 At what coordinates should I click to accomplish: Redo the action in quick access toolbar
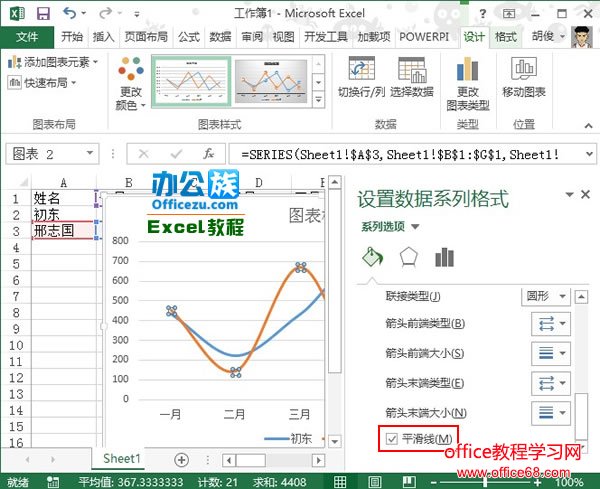105,13
